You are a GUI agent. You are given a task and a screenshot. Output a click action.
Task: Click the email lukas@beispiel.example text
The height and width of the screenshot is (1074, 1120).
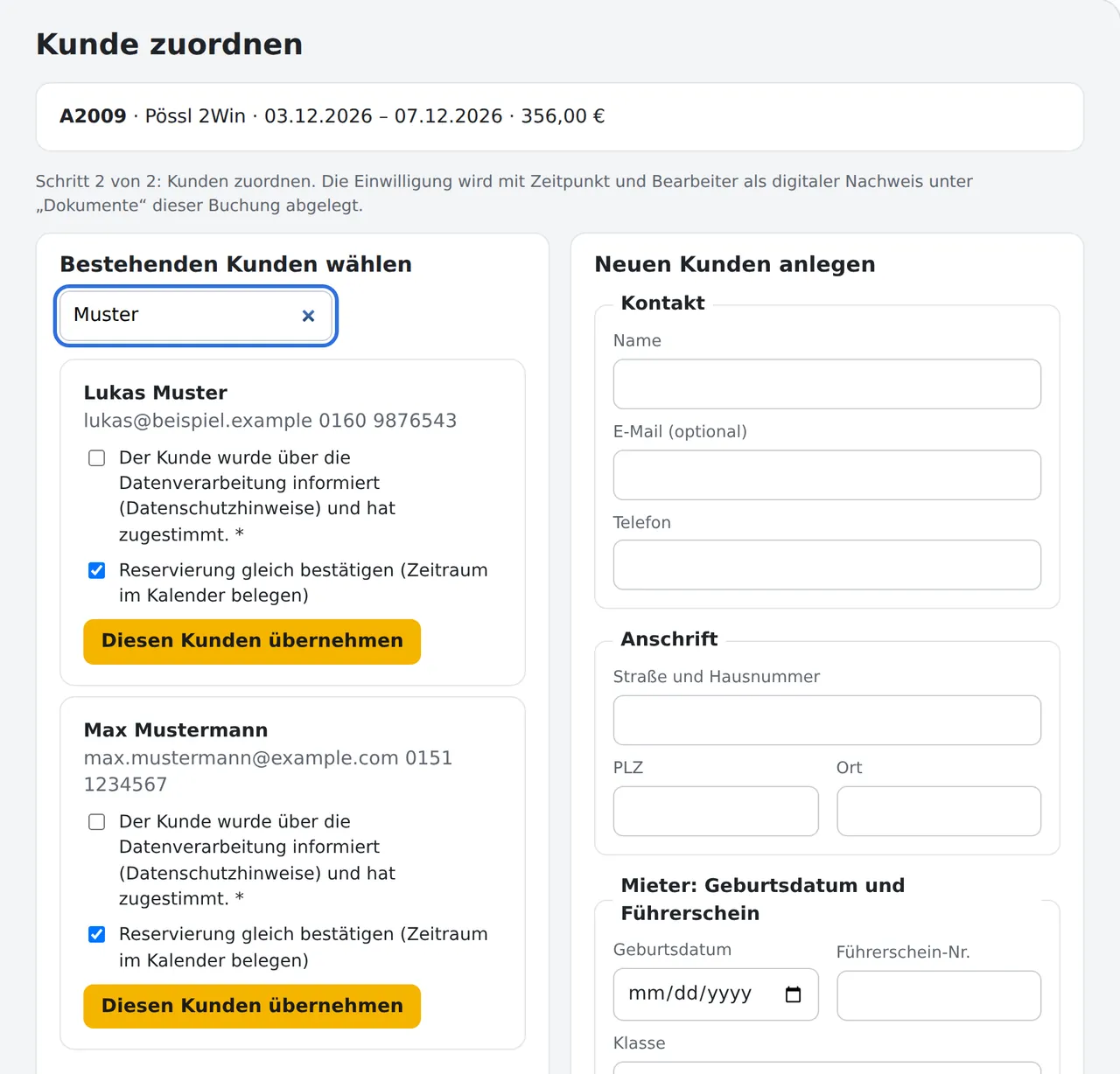198,421
